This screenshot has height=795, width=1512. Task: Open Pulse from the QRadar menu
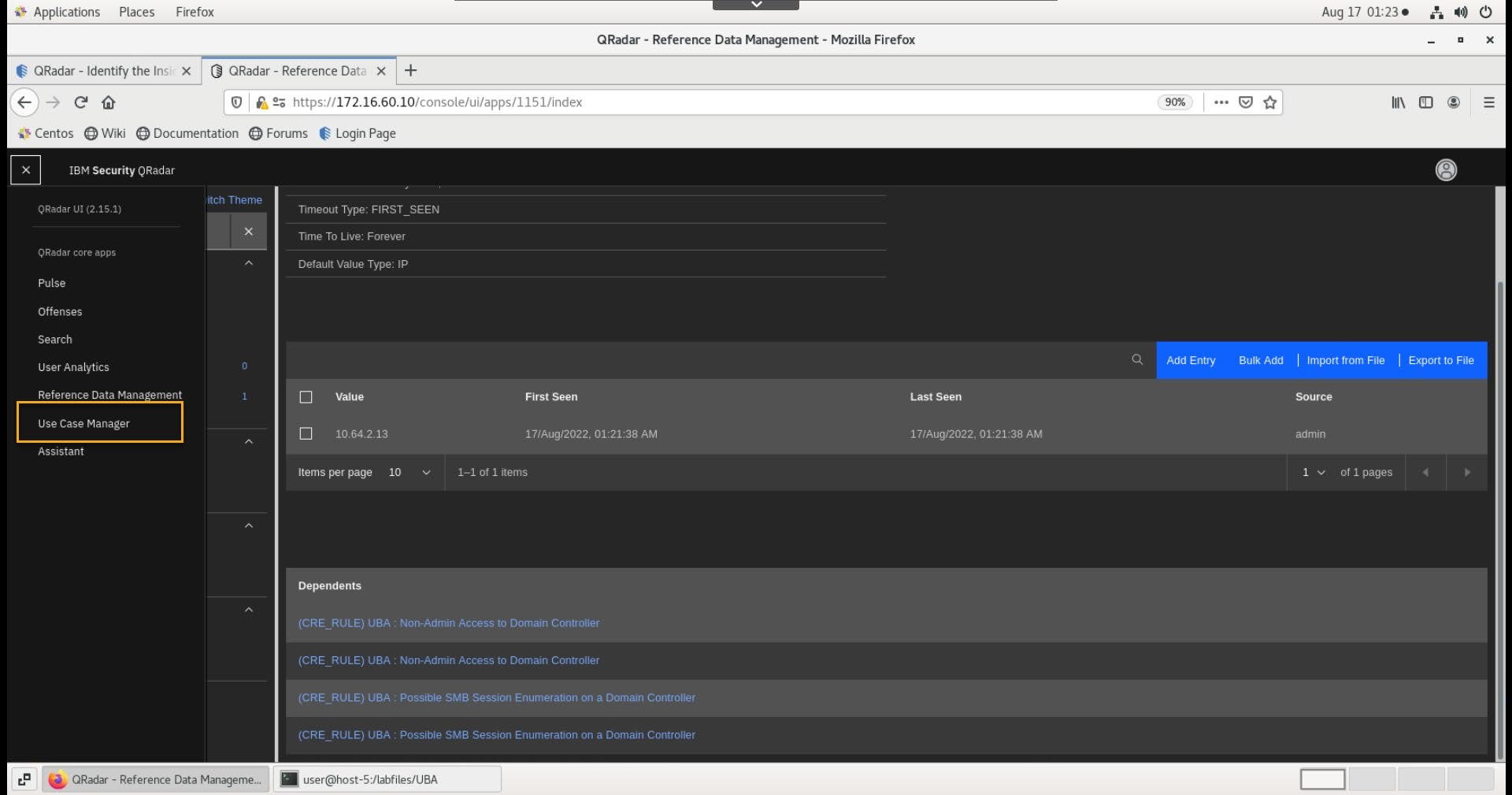(52, 283)
